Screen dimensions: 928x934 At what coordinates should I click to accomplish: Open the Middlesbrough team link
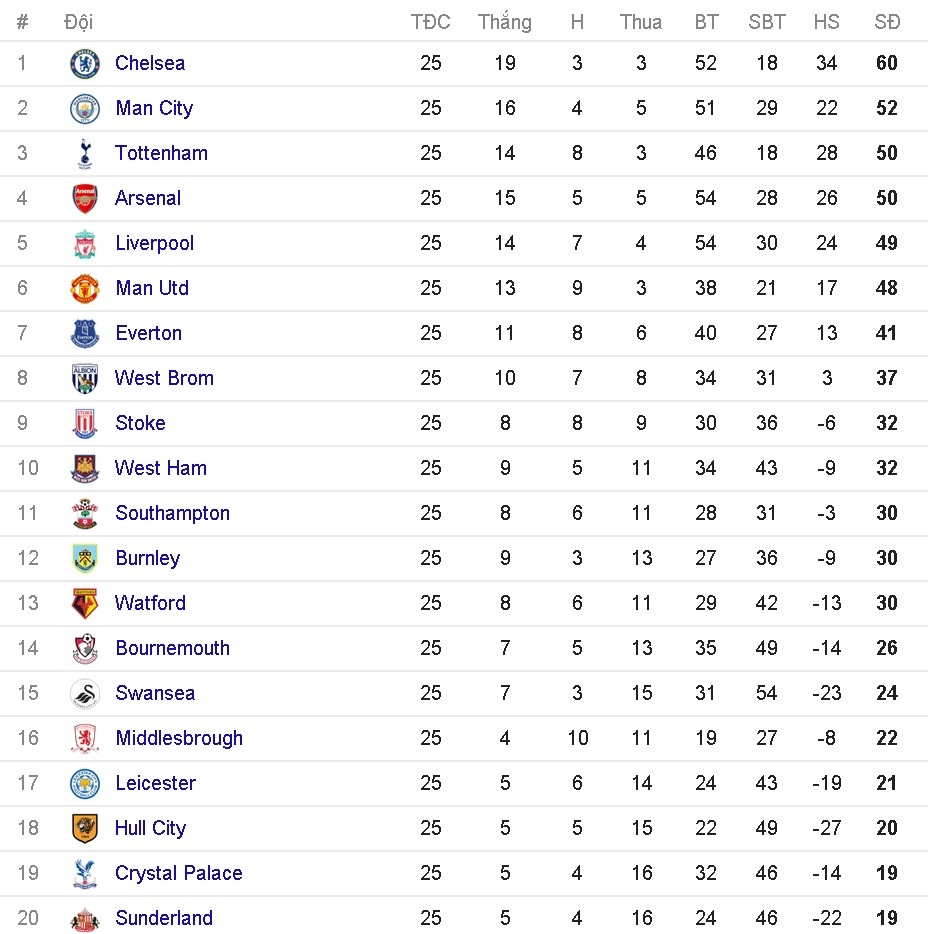click(x=179, y=738)
